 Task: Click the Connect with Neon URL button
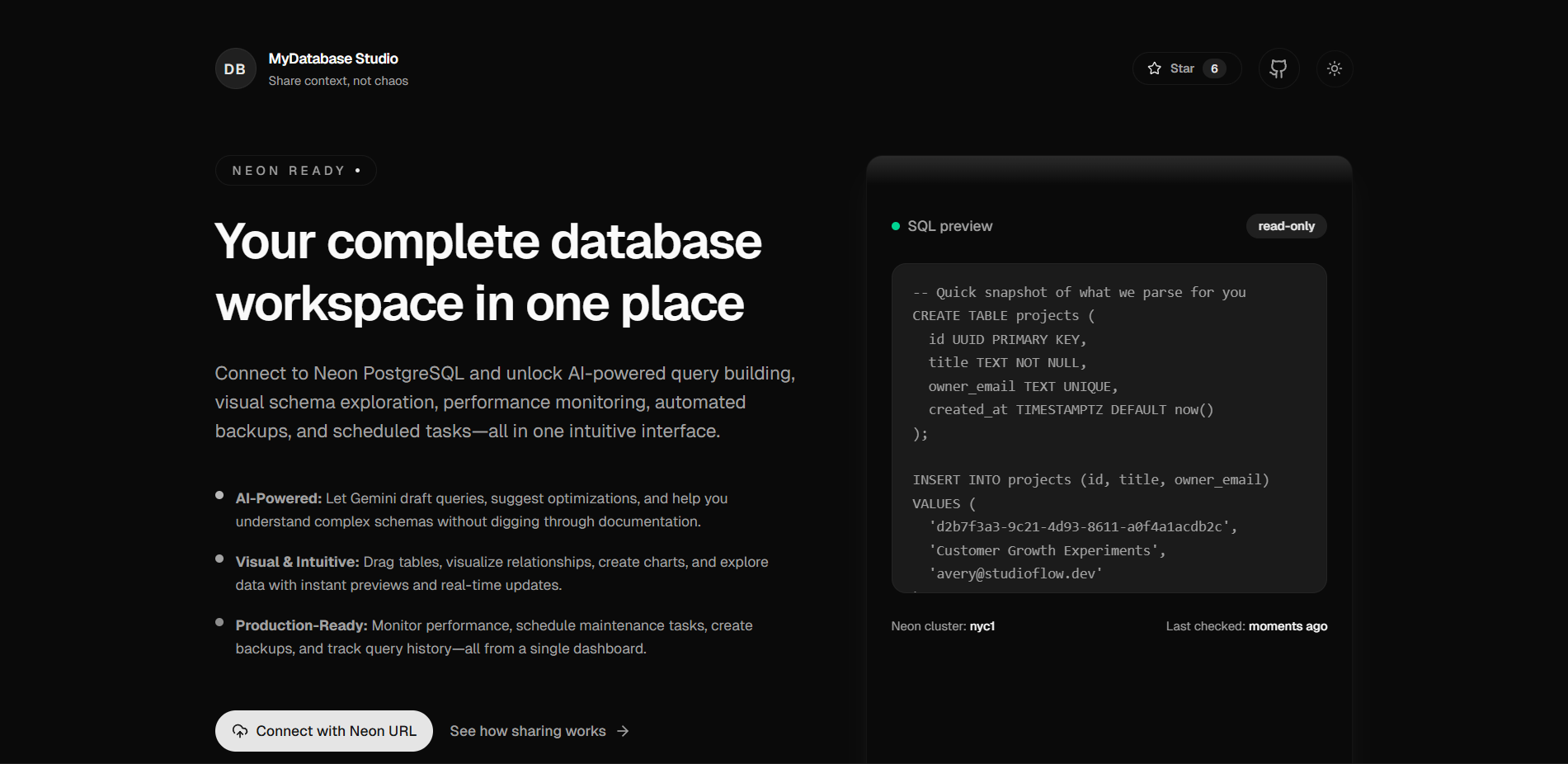point(323,731)
